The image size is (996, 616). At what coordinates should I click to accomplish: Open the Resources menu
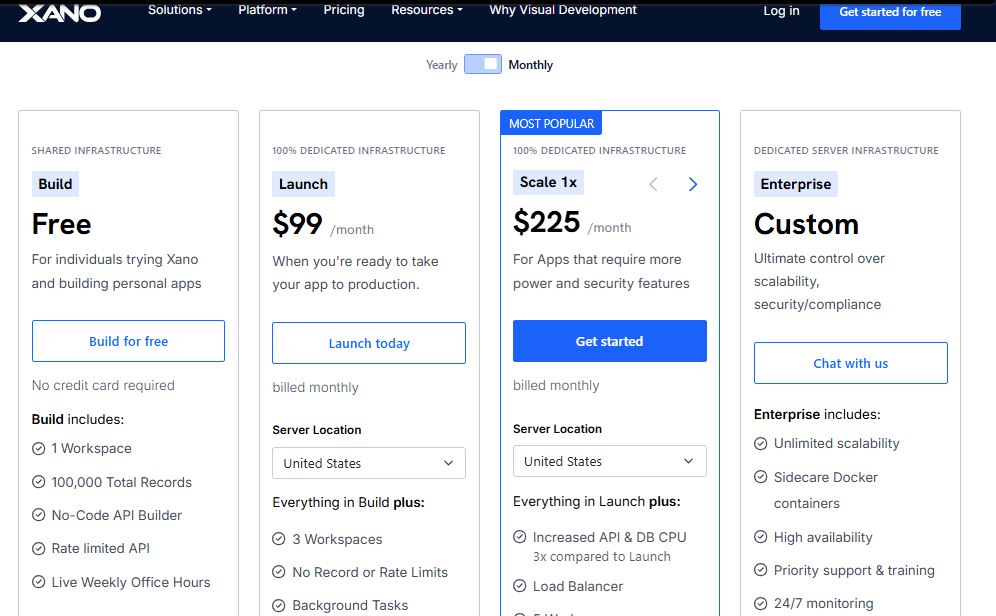click(427, 10)
